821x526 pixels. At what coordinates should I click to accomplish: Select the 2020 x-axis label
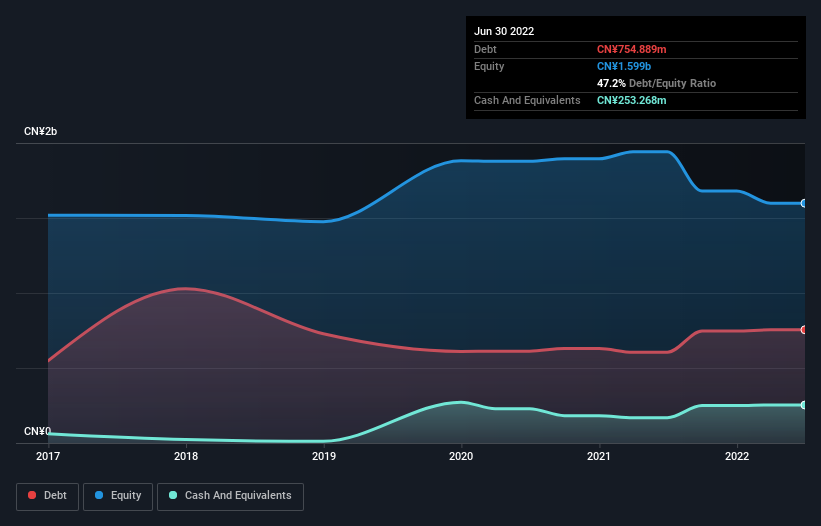point(461,456)
